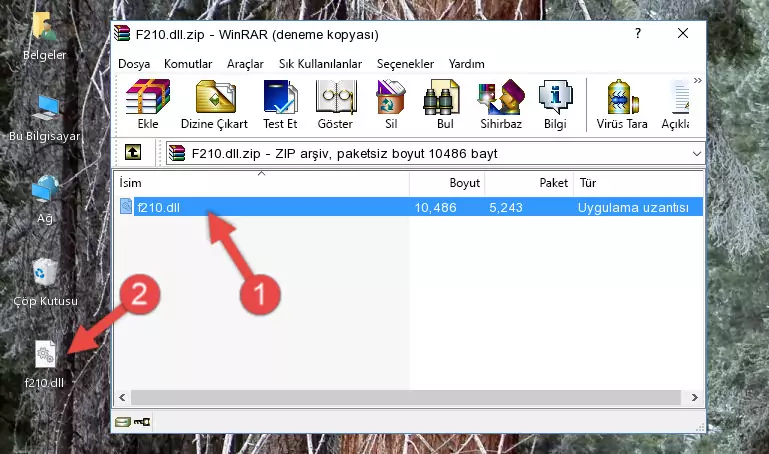Sort files by İsim column header
The width and height of the screenshot is (769, 454).
(x=262, y=183)
